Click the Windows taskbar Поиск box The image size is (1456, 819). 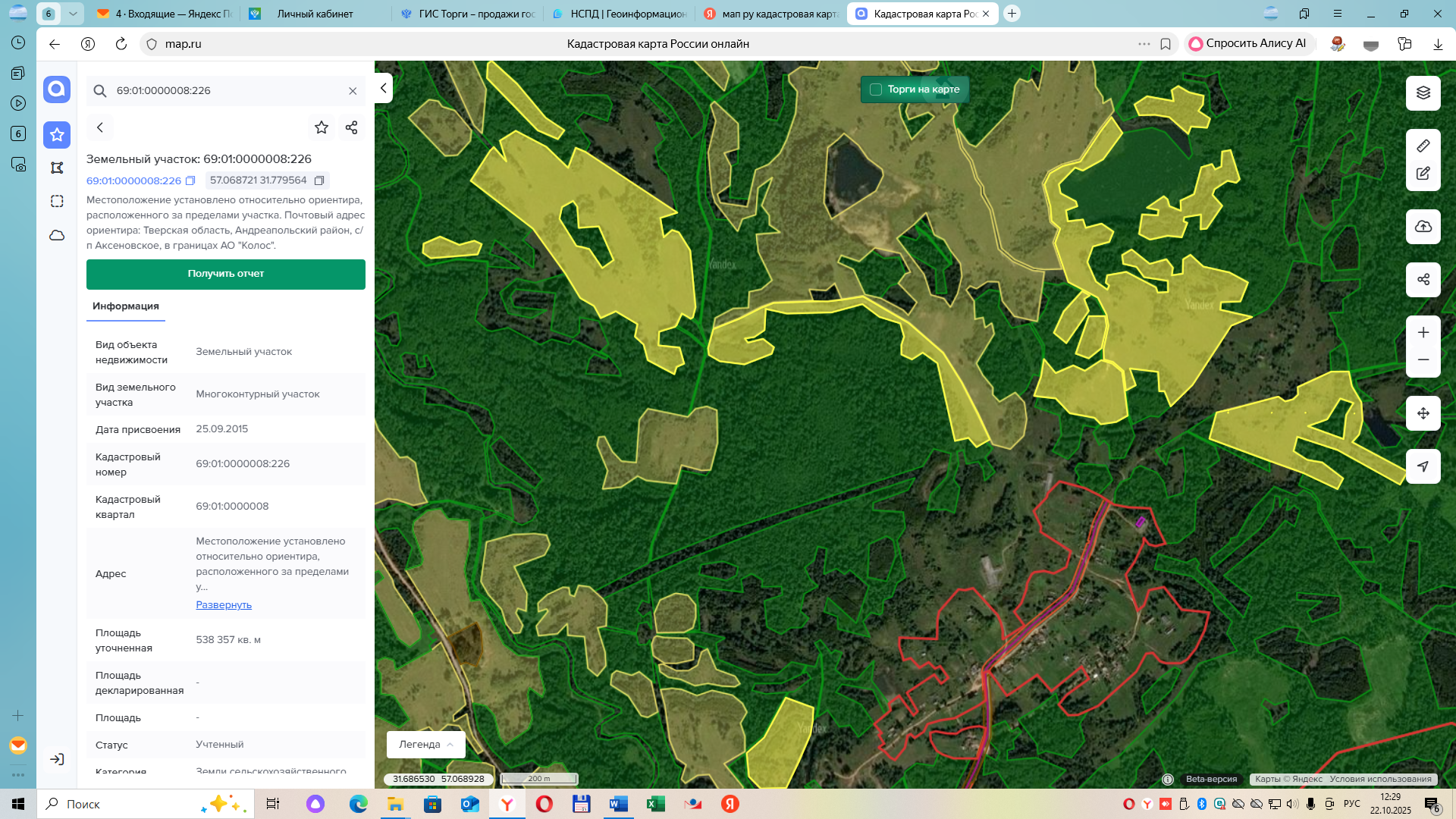[x=144, y=804]
